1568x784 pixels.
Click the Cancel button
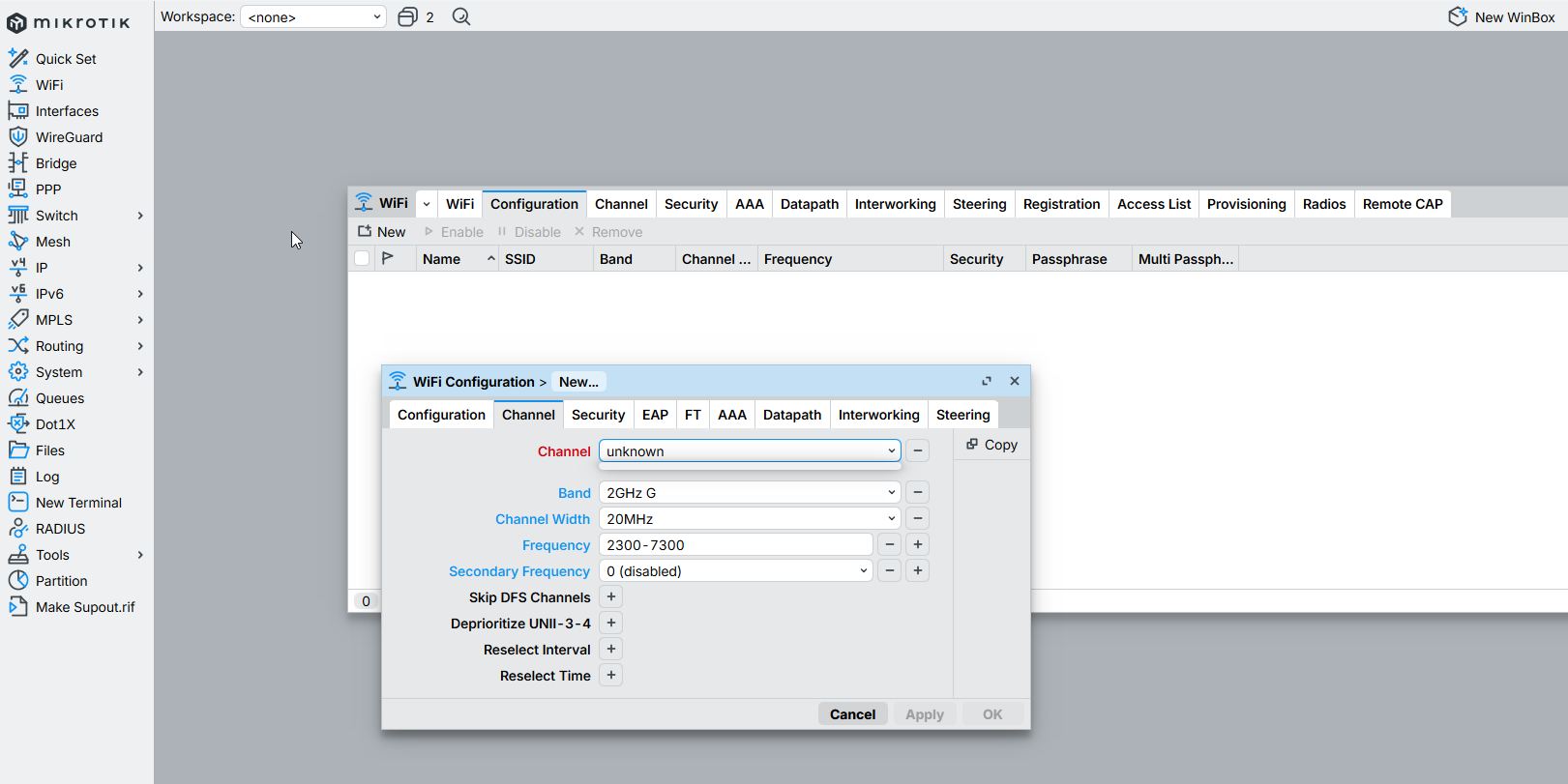[x=852, y=714]
